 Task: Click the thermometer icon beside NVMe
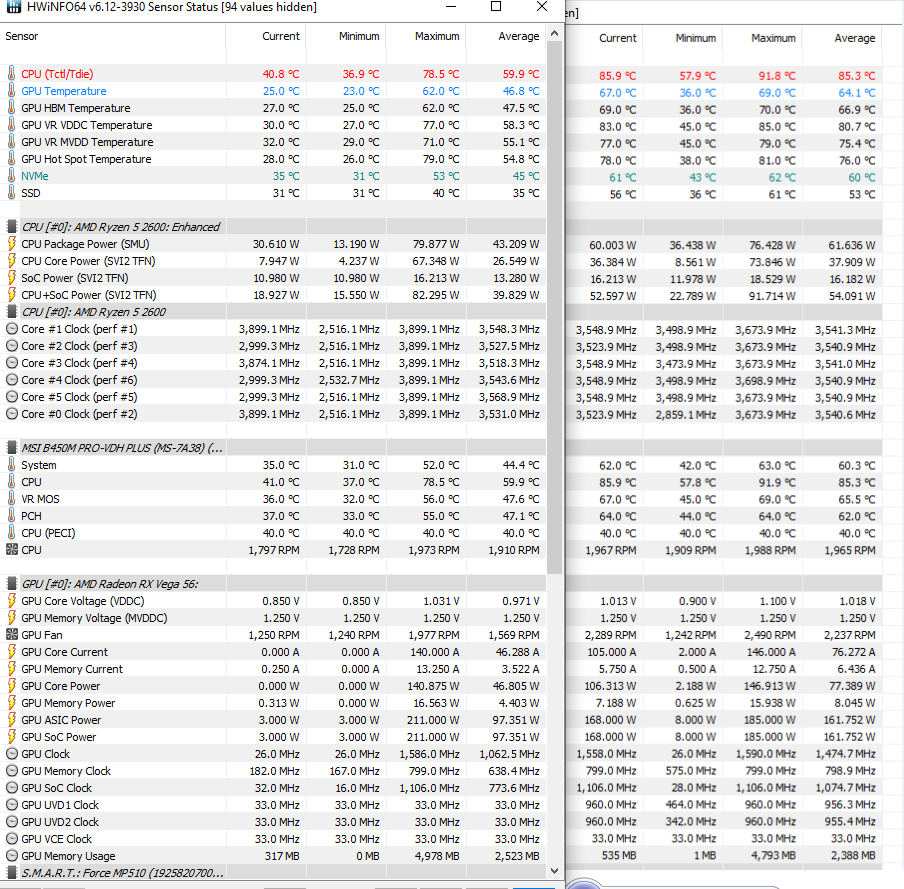11,176
